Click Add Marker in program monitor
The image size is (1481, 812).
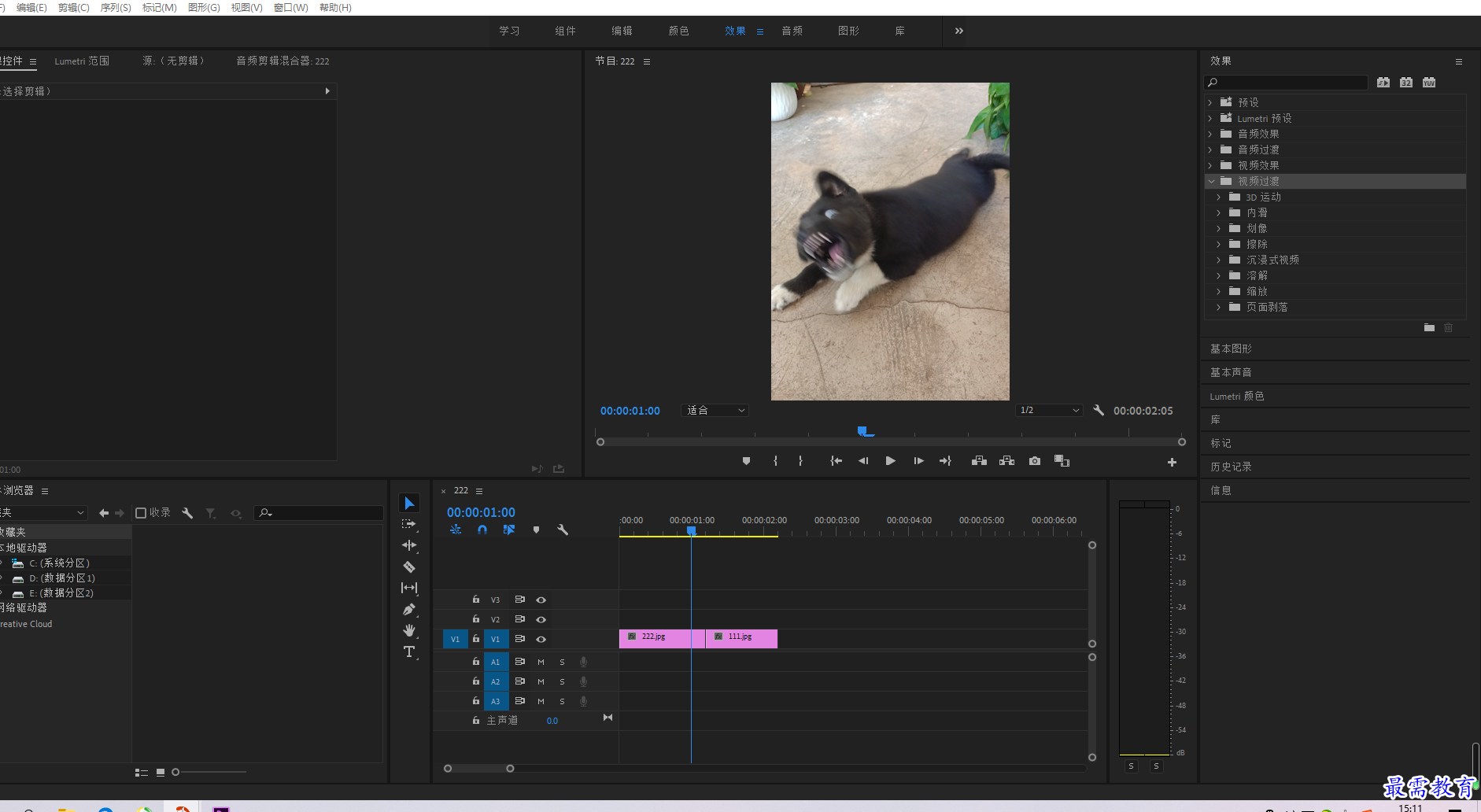pos(746,461)
